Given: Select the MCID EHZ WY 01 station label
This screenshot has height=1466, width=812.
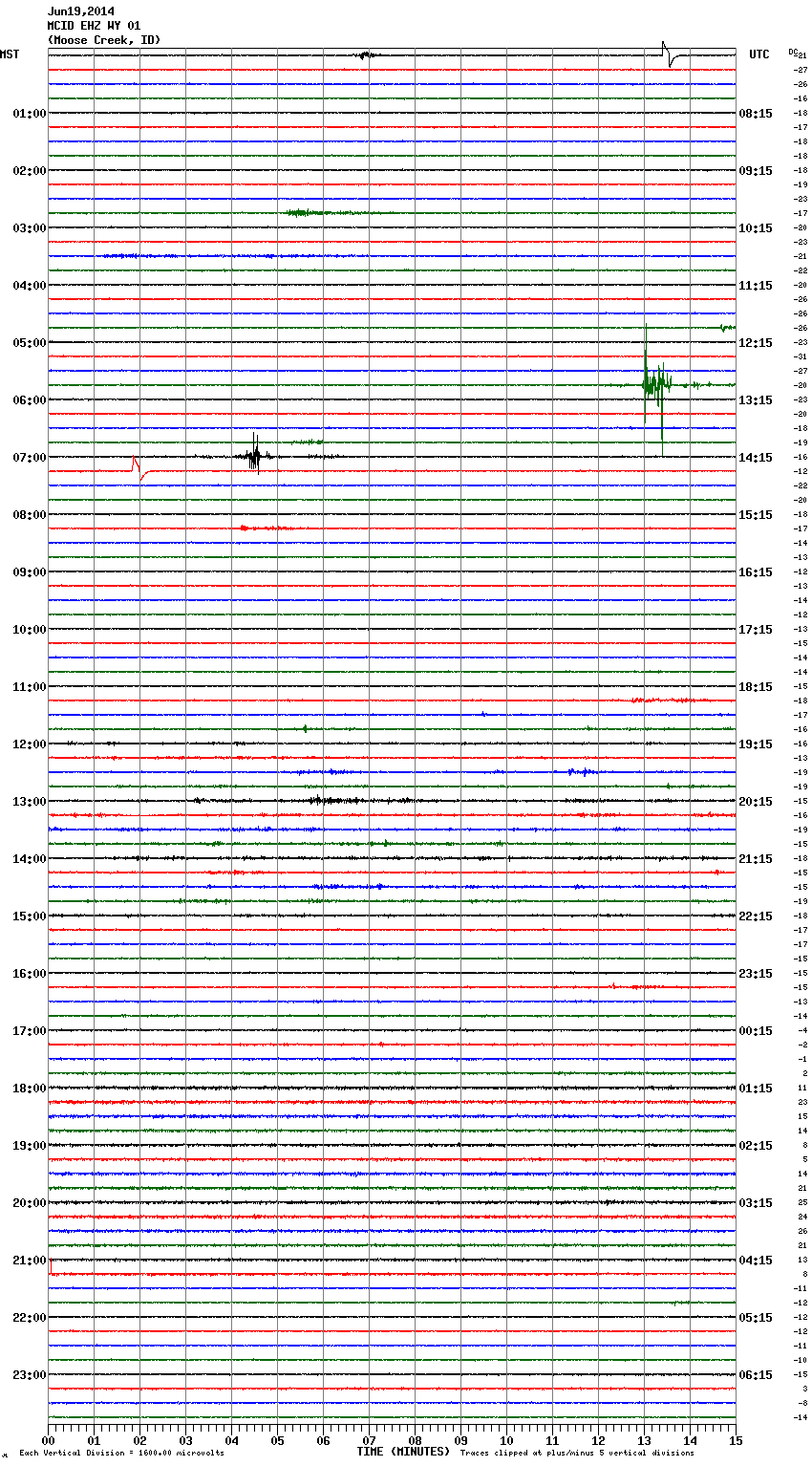Looking at the screenshot, I should (94, 26).
